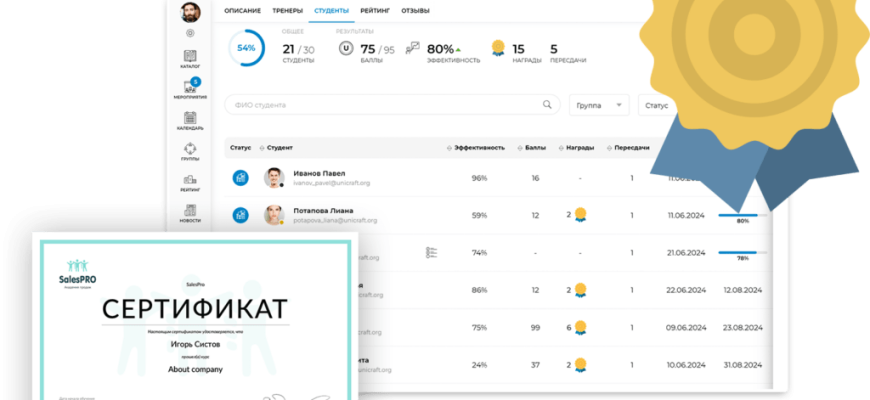
Task: Click status icon for Иванов Павел
Action: 240,178
